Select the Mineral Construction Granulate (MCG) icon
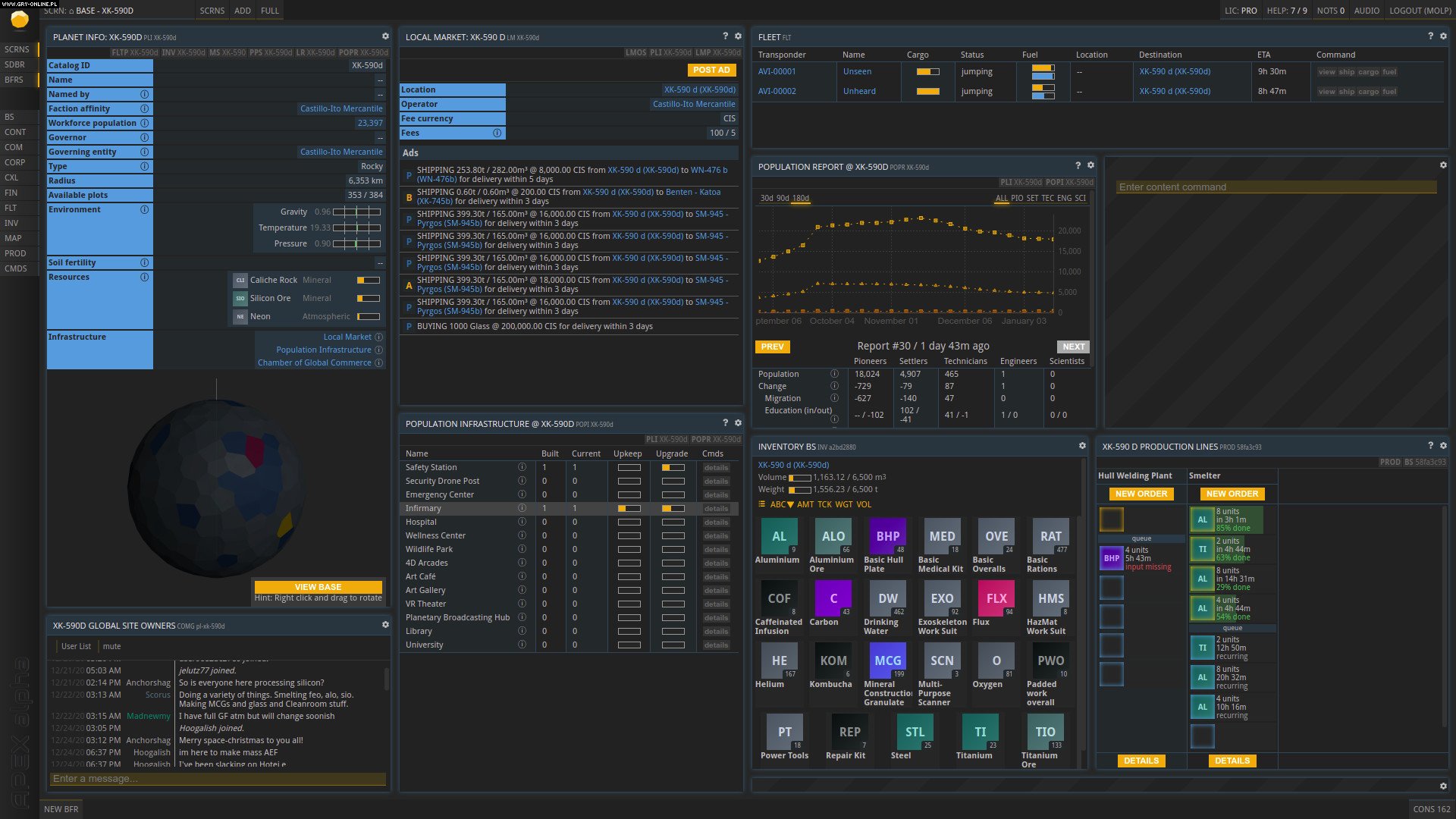Viewport: 1456px width, 819px height. (x=887, y=661)
